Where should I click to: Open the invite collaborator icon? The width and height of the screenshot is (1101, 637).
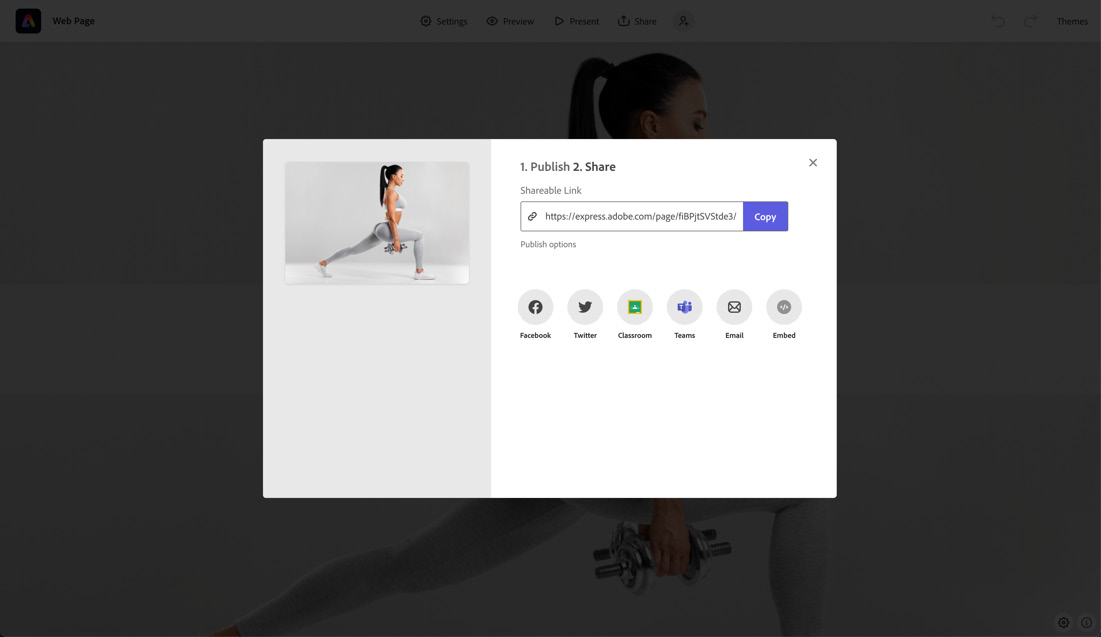683,21
